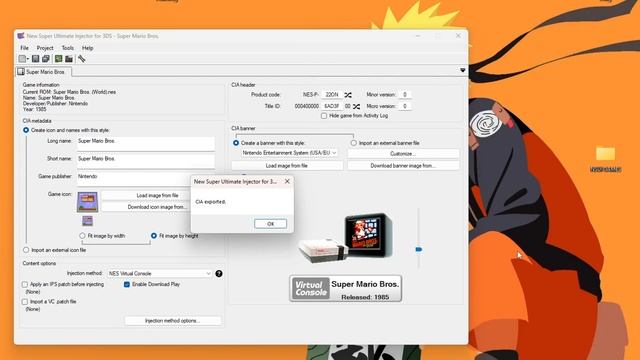Choose 'Fit image by width' option

(82, 236)
